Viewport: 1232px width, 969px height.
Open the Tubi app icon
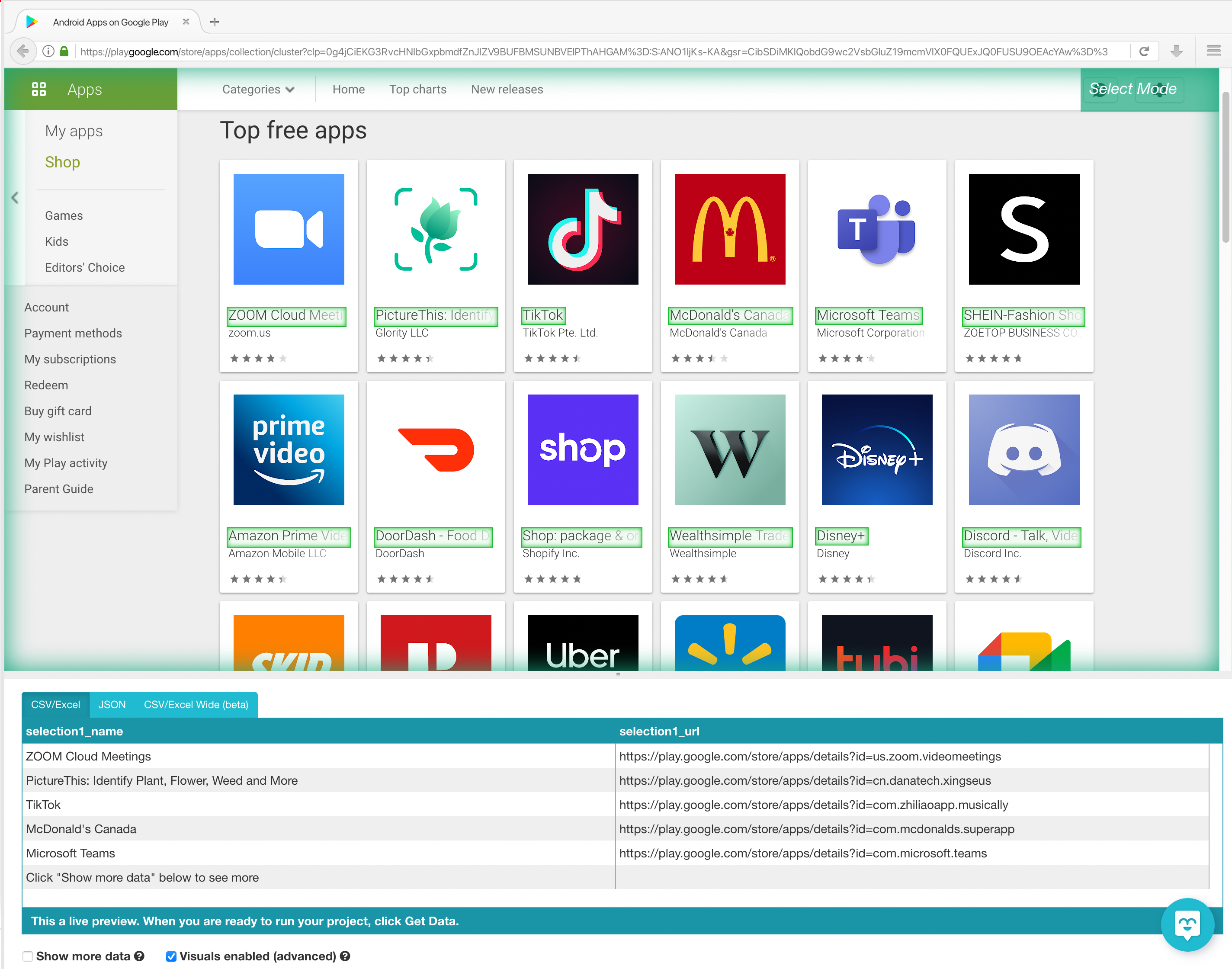coord(877,643)
